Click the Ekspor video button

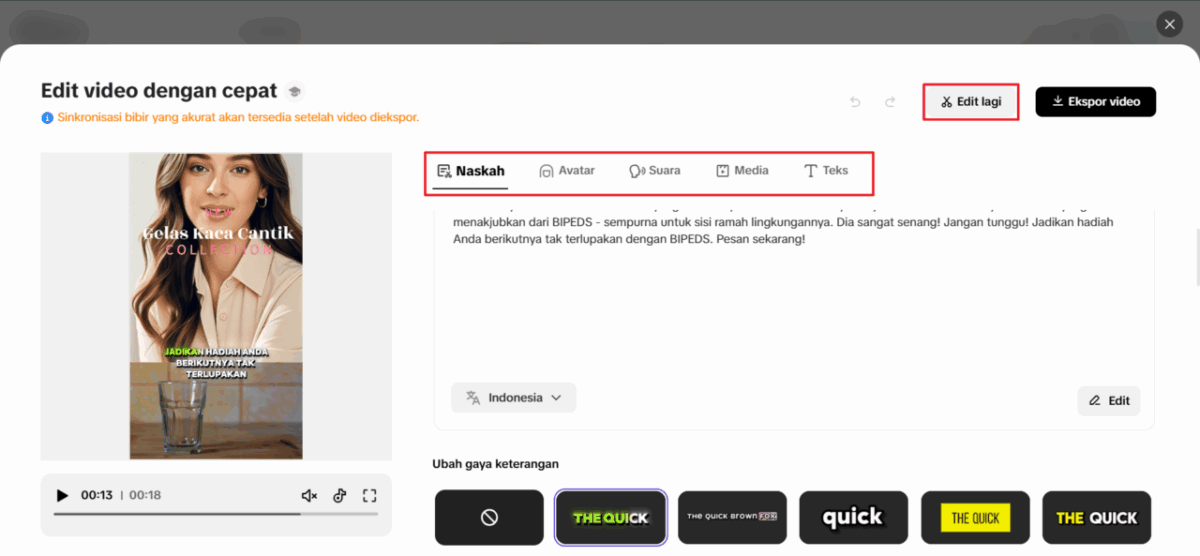(1095, 102)
